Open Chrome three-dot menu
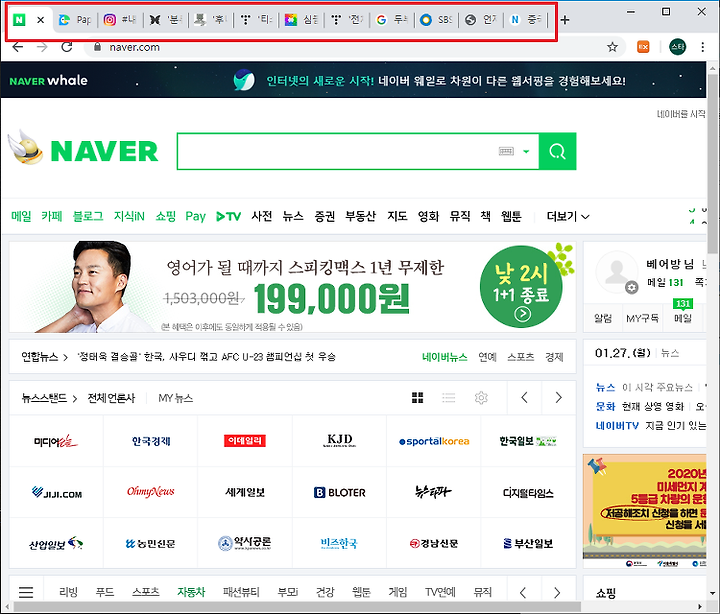 click(703, 47)
